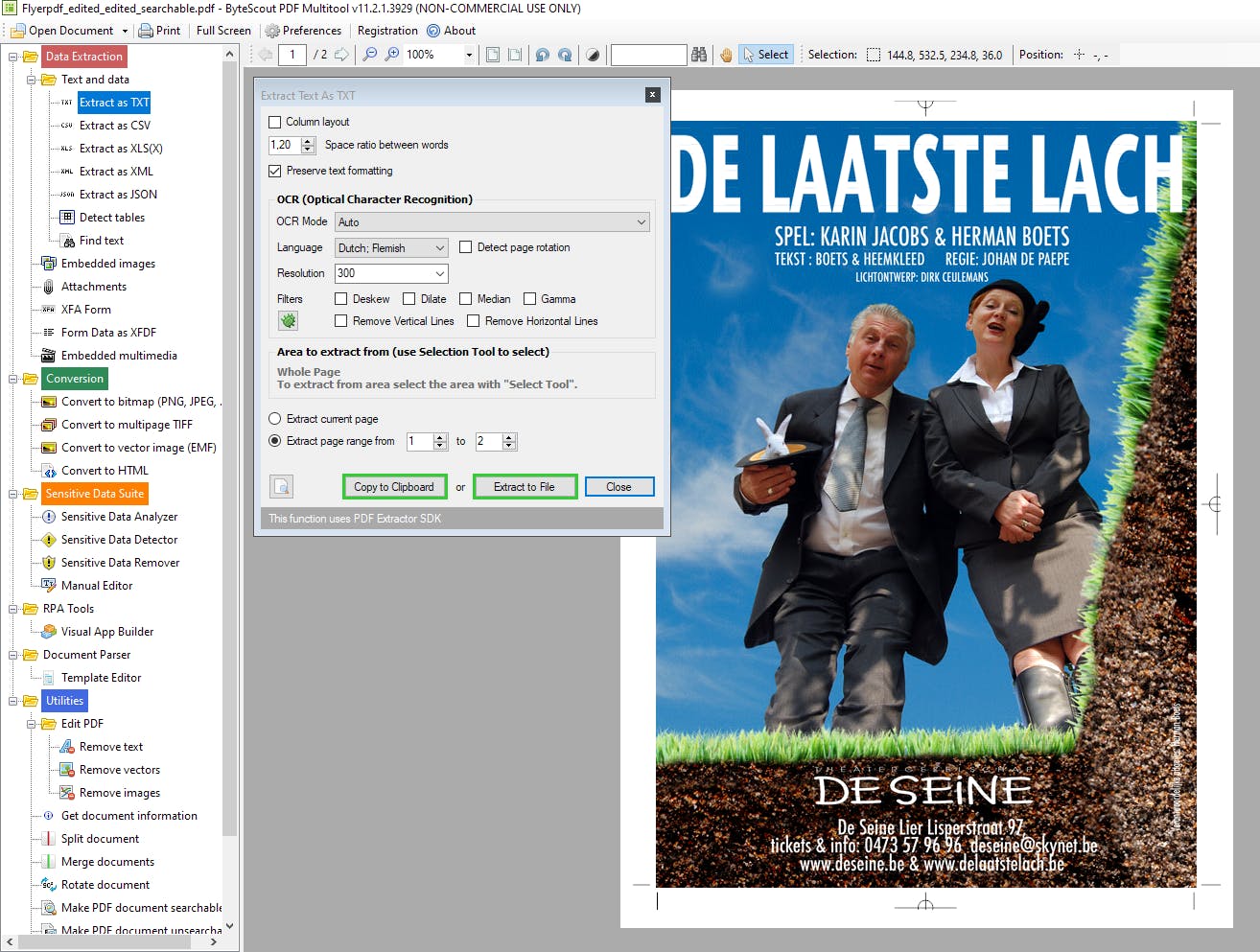Screen dimensions: 1260x952
Task: Activate the hand pan tool
Action: coord(726,55)
